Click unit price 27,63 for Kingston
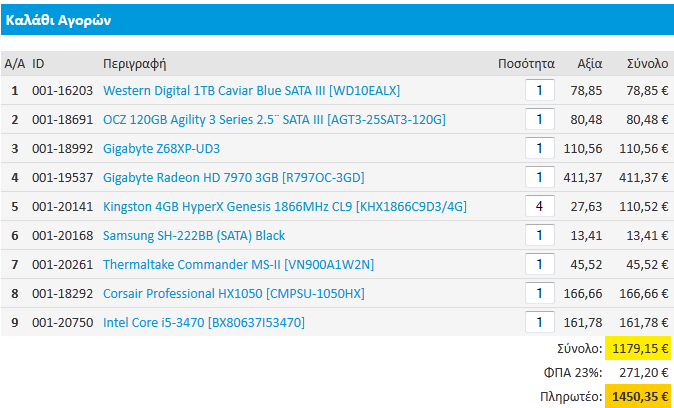This screenshot has width=674, height=408. (586, 207)
